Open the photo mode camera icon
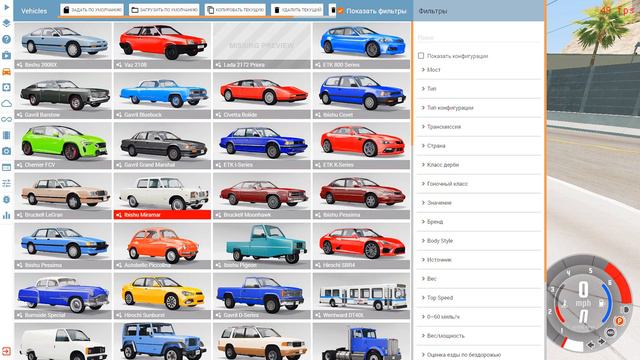 (x=7, y=151)
